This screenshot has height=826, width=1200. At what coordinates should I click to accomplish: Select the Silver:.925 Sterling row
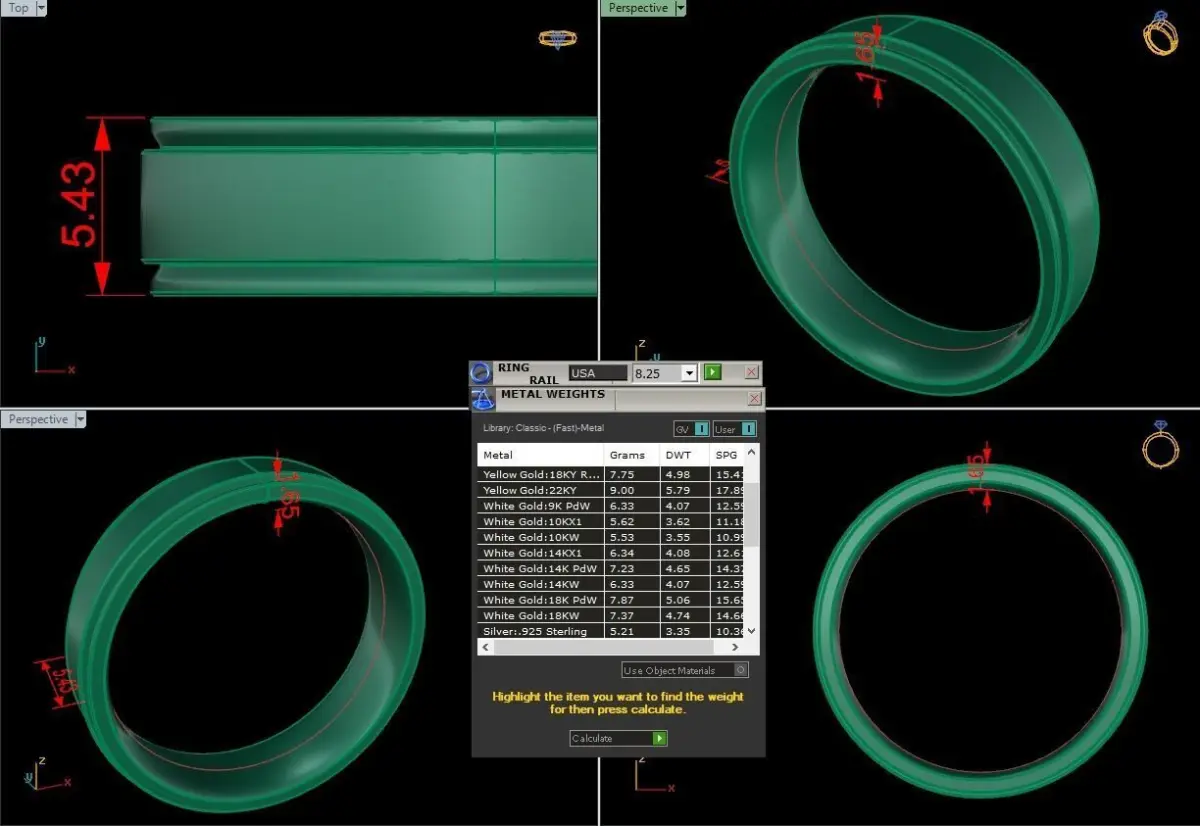612,631
